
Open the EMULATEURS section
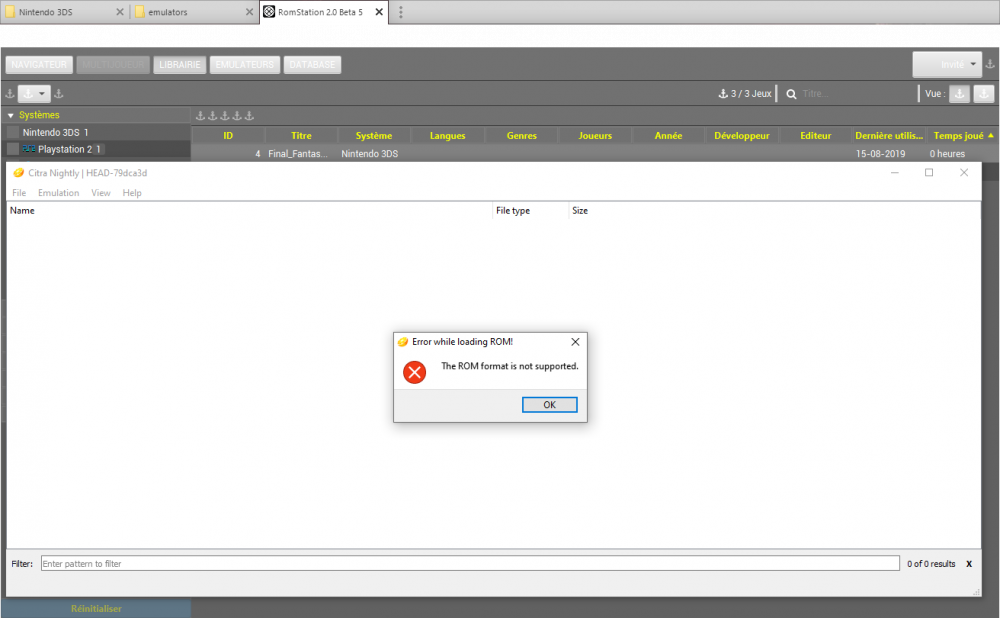(244, 64)
